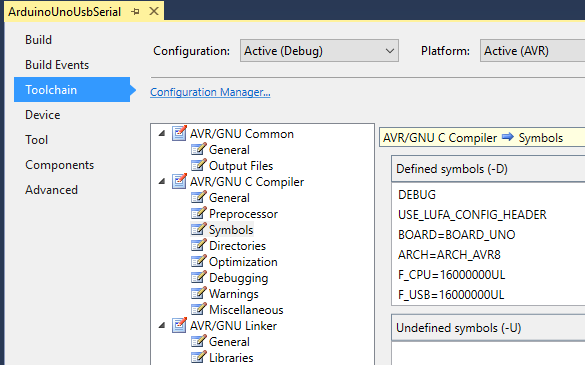Click the Debugging item icon
The height and width of the screenshot is (365, 585).
click(x=198, y=278)
